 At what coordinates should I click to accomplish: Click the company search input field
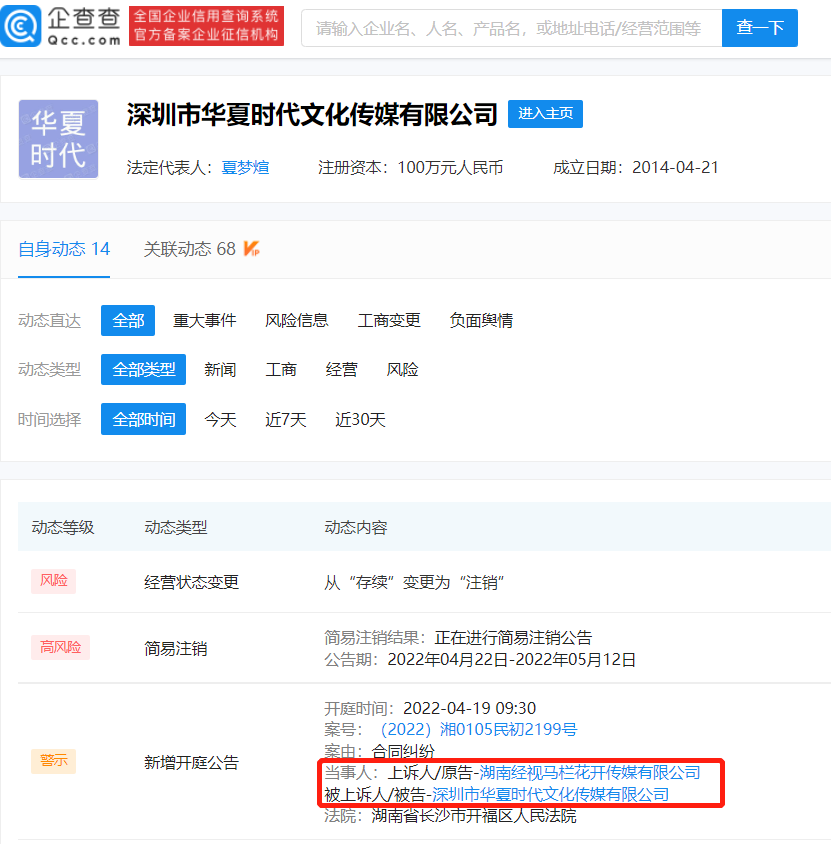510,28
